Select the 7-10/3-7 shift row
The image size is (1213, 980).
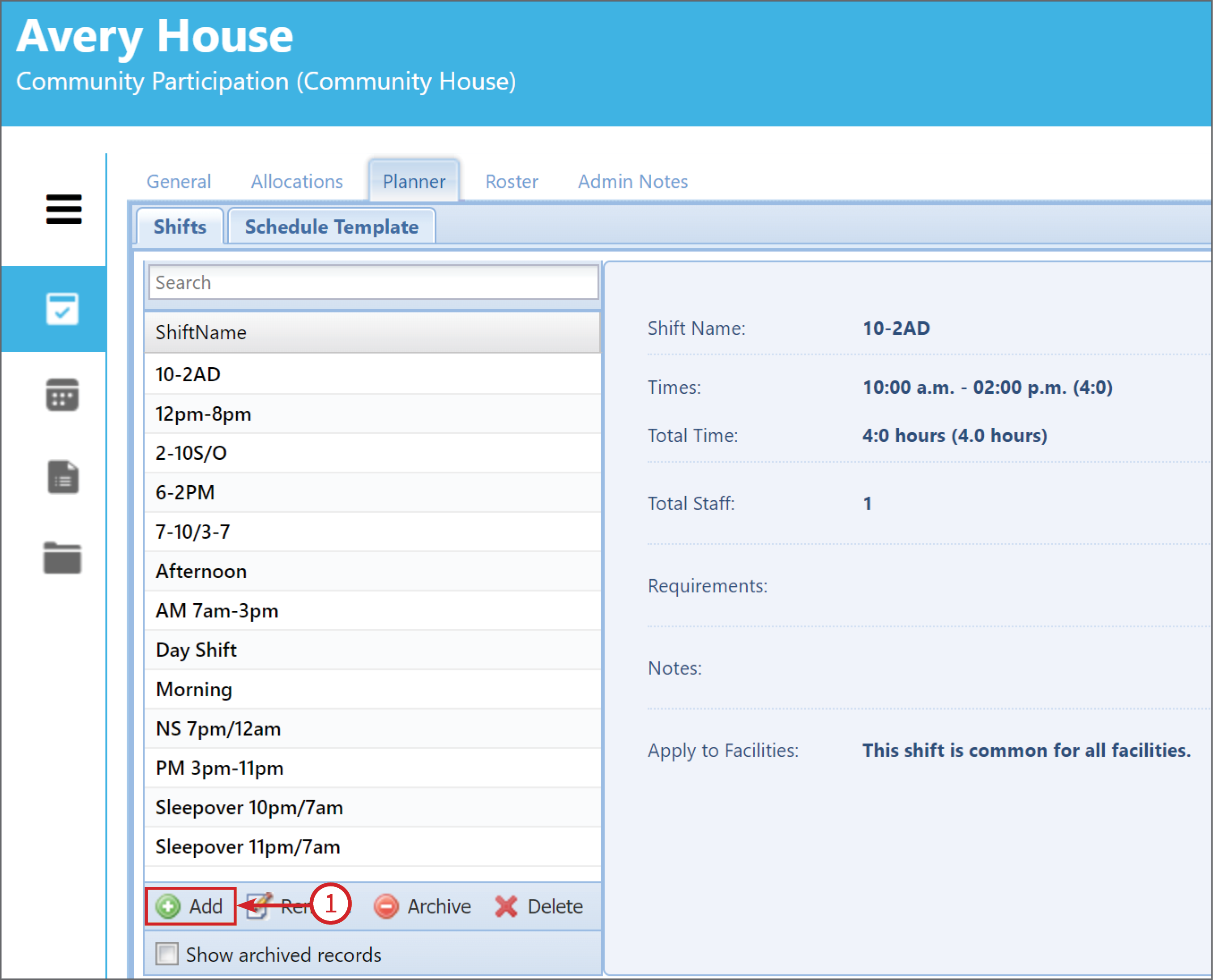372,531
